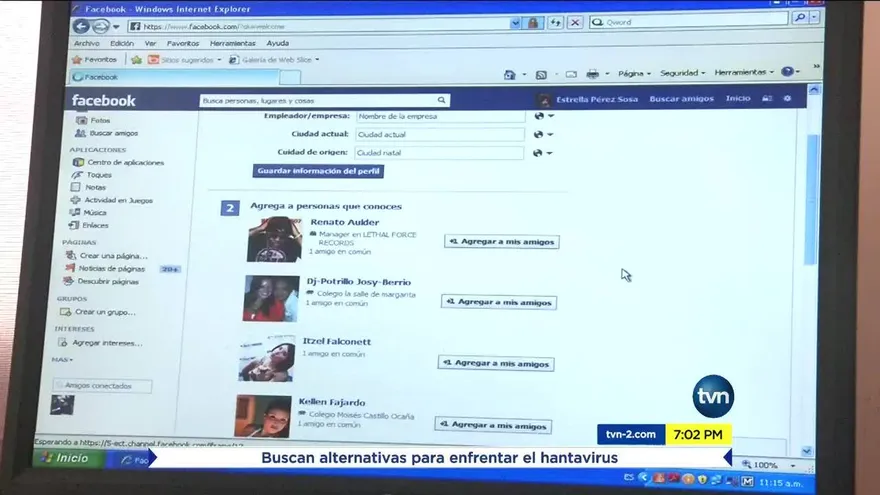Screen dimensions: 880x495
Task: Open the address bar history dropdown arrow
Action: 515,23
